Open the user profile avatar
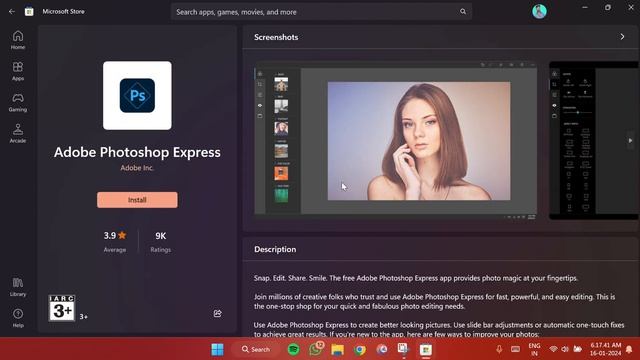The width and height of the screenshot is (640, 360). coord(539,11)
